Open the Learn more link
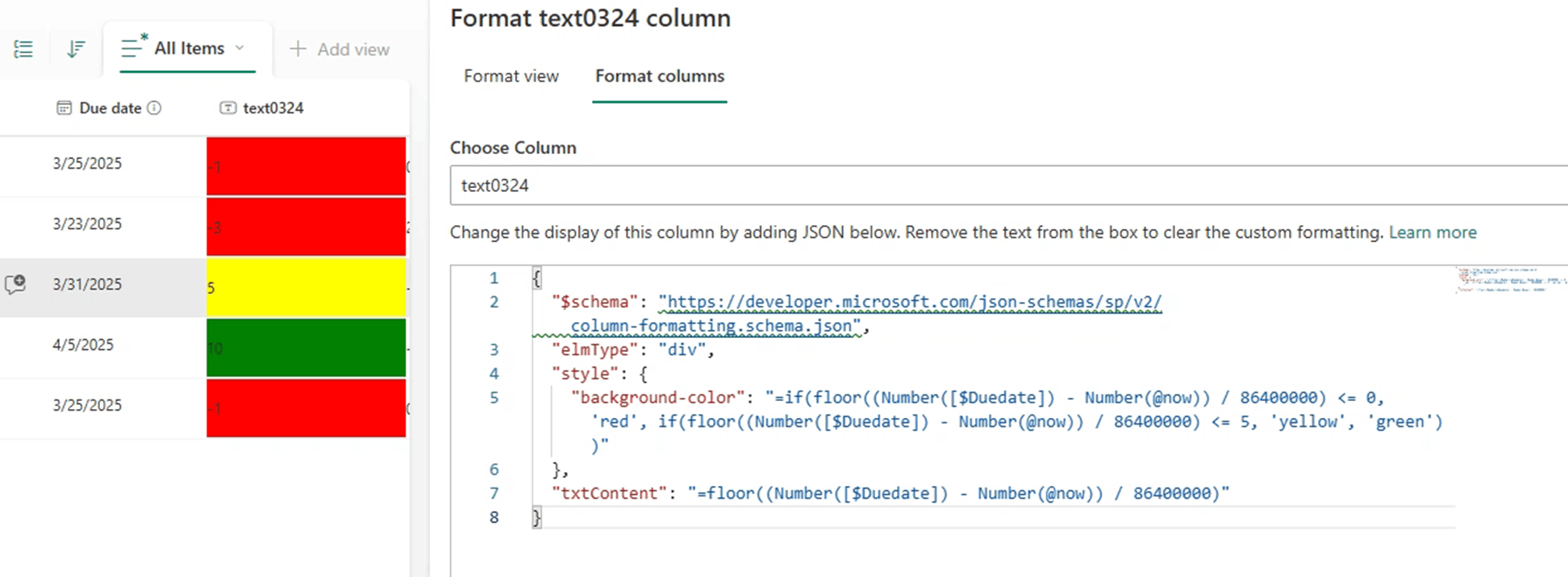 click(x=1432, y=232)
